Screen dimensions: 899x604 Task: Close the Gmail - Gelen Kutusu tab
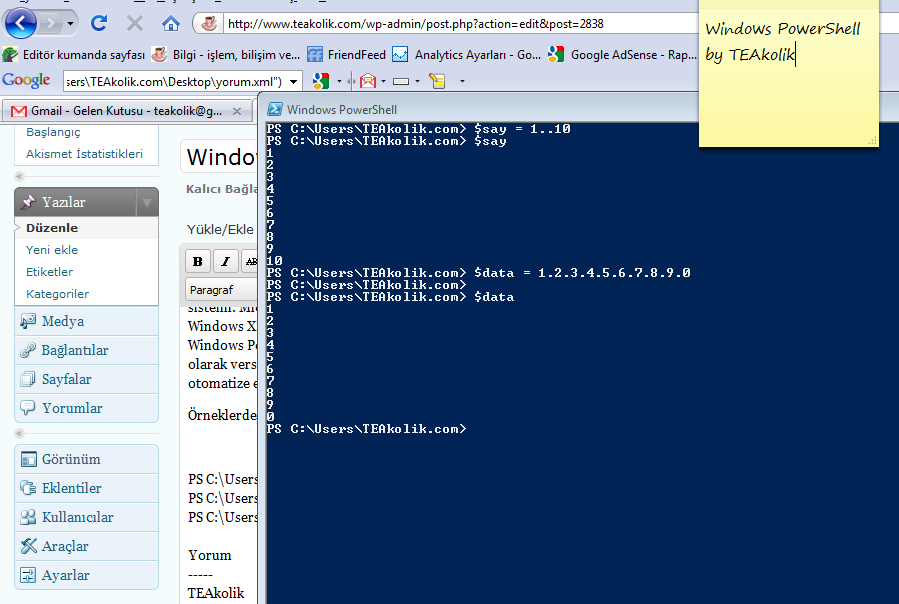237,111
